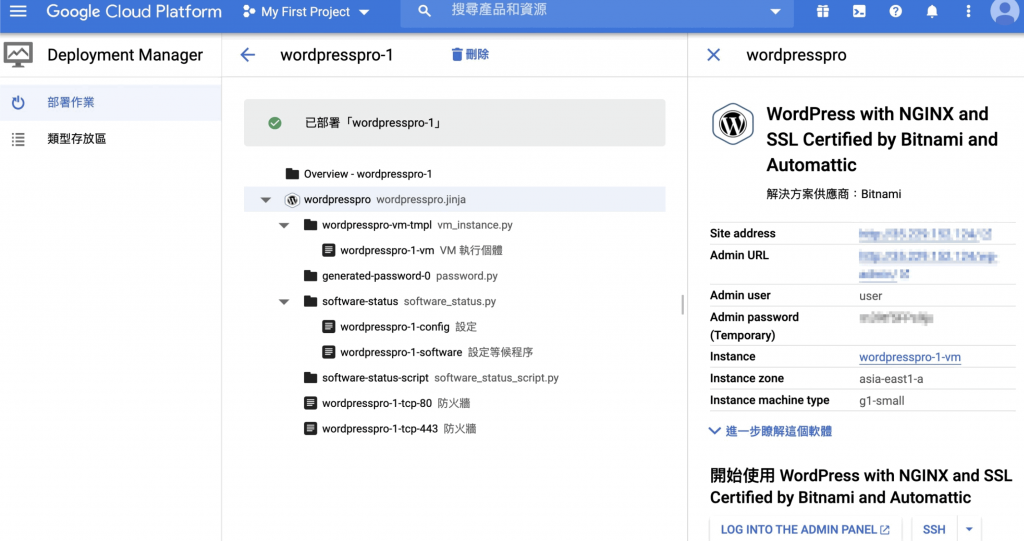Expand 進一步瞭解這個軟體 section

click(771, 431)
